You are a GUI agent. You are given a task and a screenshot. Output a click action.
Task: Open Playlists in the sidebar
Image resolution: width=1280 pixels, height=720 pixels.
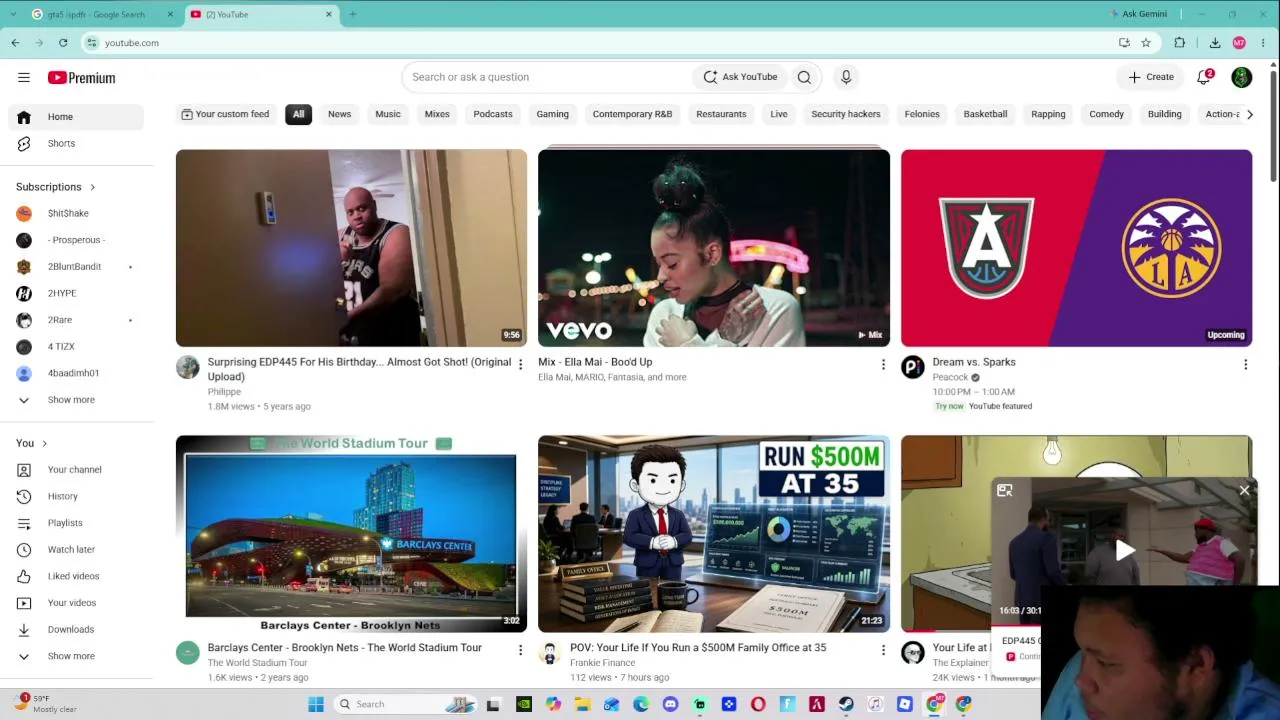pos(76,523)
